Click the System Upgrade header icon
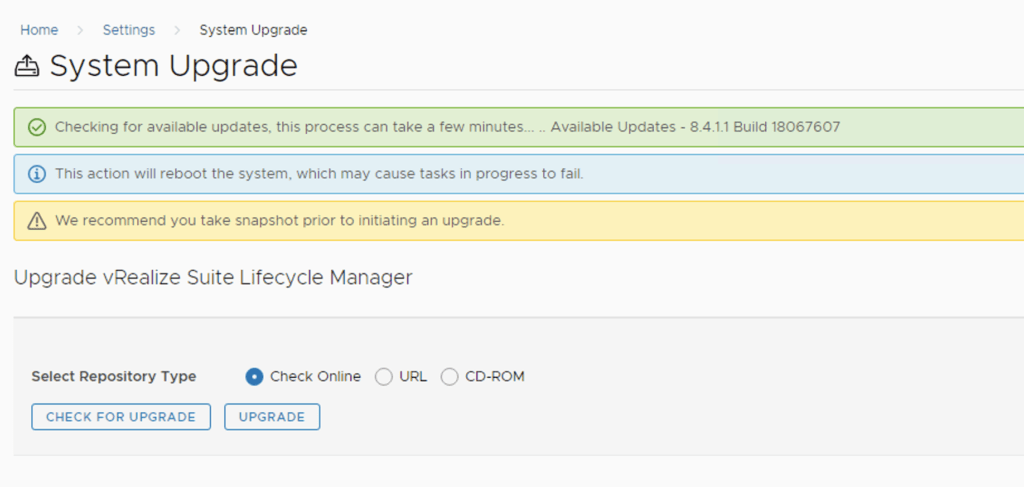The width and height of the screenshot is (1024, 487). click(27, 66)
